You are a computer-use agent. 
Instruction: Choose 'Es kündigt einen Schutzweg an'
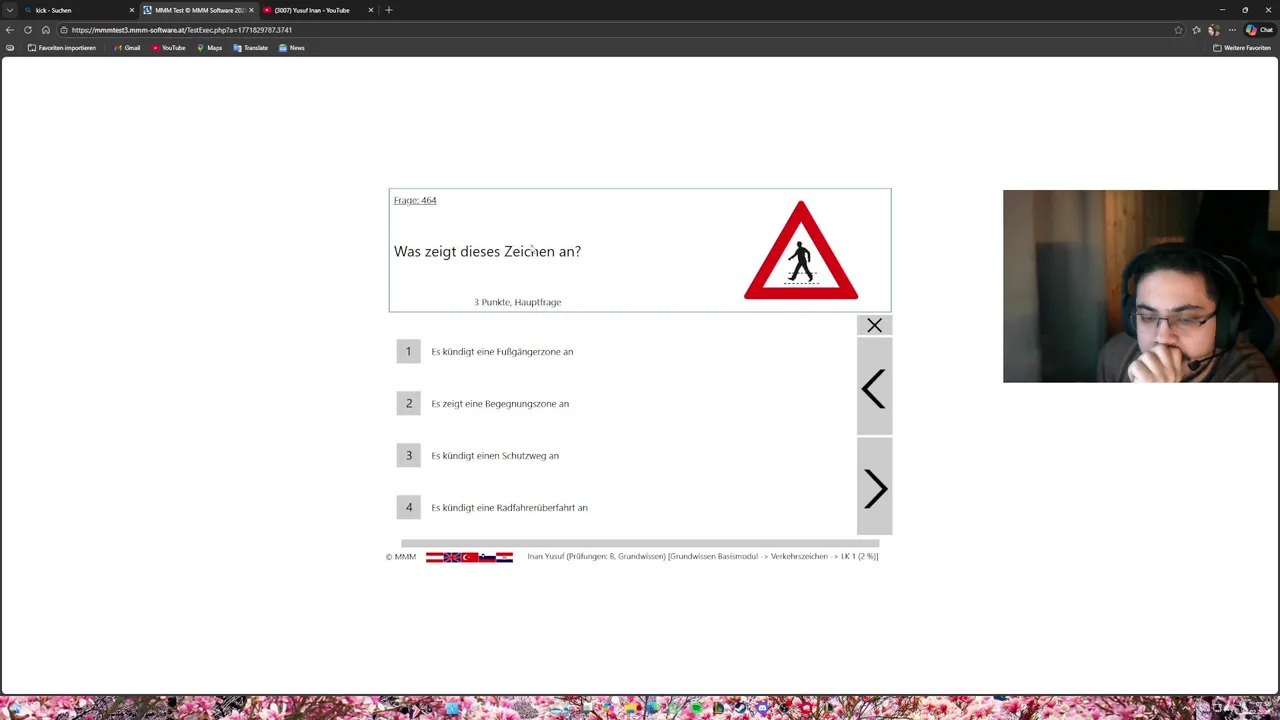[x=495, y=456]
